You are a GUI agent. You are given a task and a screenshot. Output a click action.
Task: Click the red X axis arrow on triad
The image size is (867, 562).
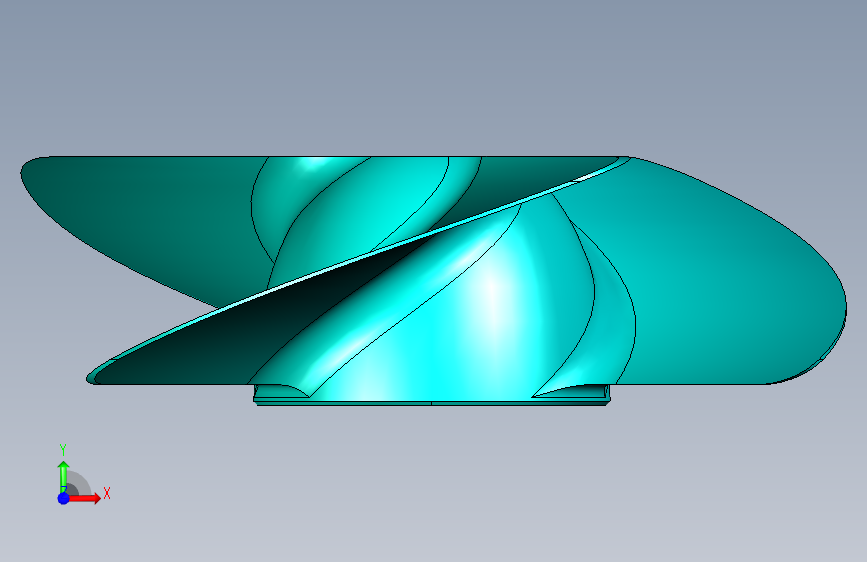tap(85, 498)
